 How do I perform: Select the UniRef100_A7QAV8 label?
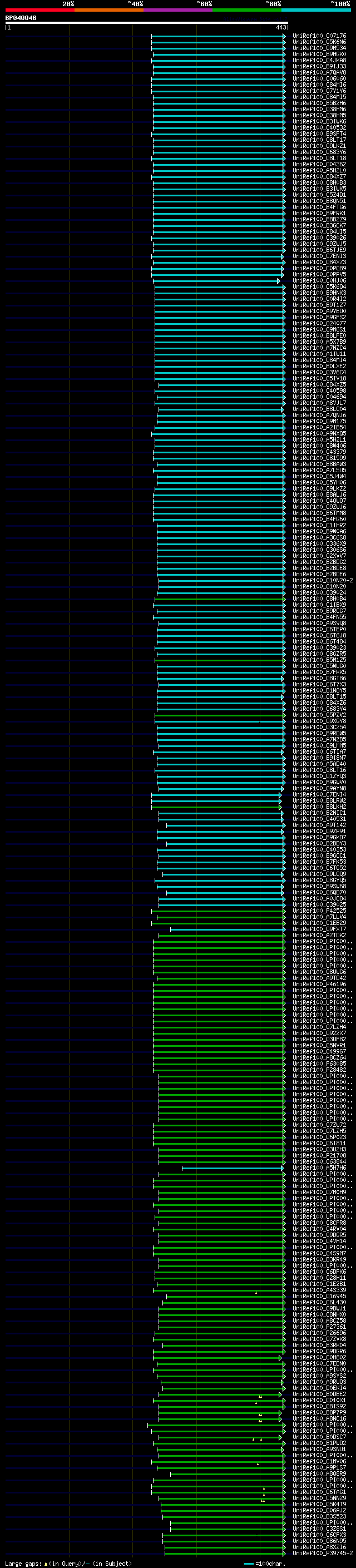coord(319,72)
